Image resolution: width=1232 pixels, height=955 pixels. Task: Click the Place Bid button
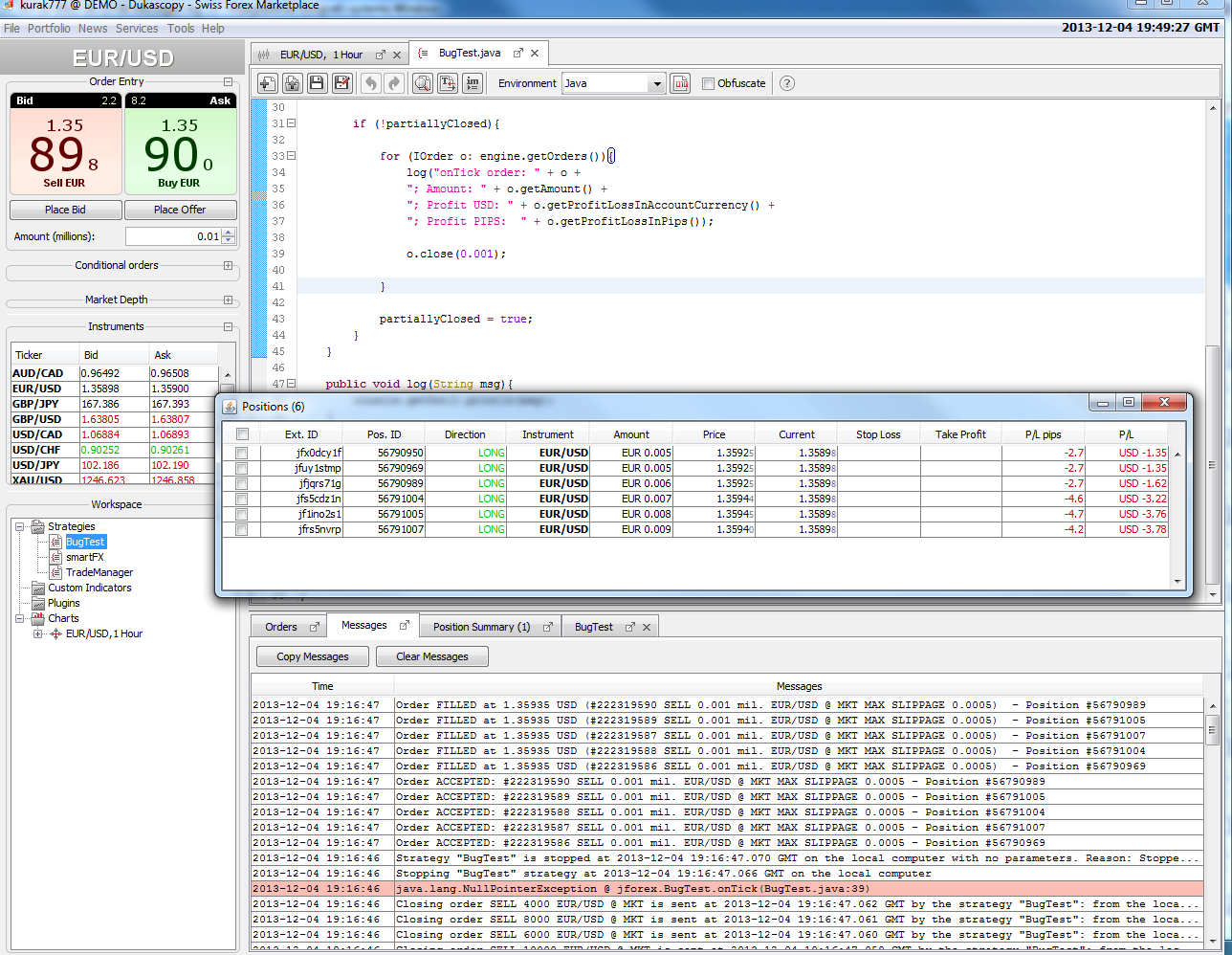pos(65,210)
